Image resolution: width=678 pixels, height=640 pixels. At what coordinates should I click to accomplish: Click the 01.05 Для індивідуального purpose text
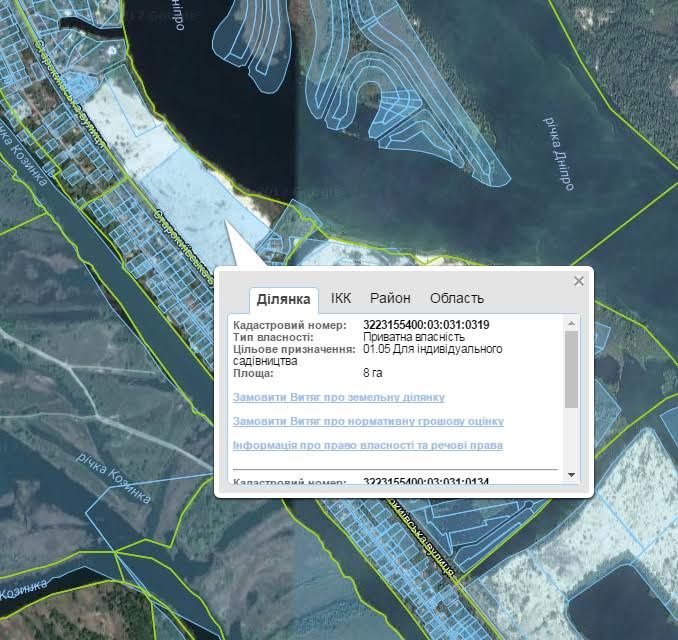(x=432, y=349)
